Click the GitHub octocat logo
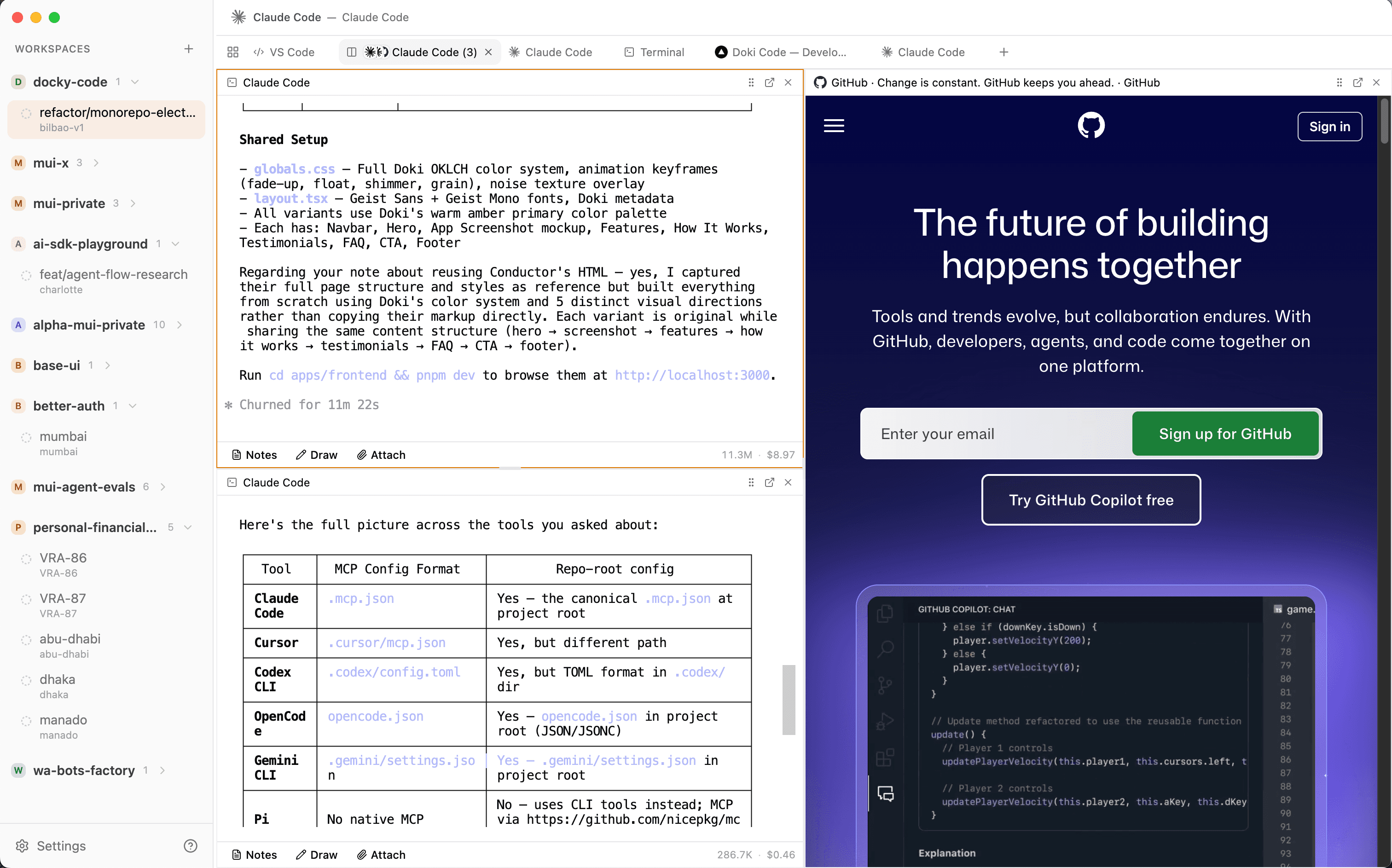 tap(1091, 125)
